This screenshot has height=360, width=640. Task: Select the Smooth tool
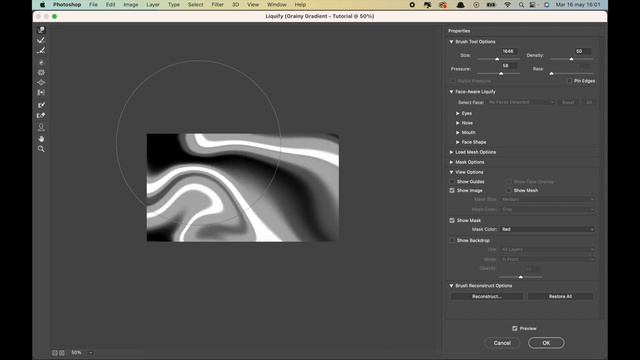pos(41,51)
